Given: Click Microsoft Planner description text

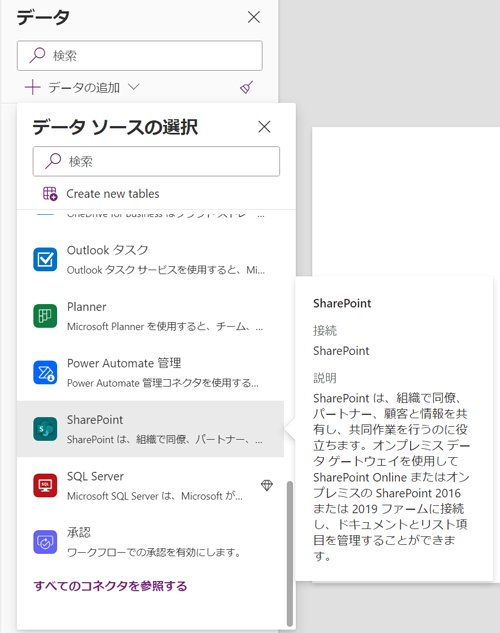Looking at the screenshot, I should [x=165, y=326].
